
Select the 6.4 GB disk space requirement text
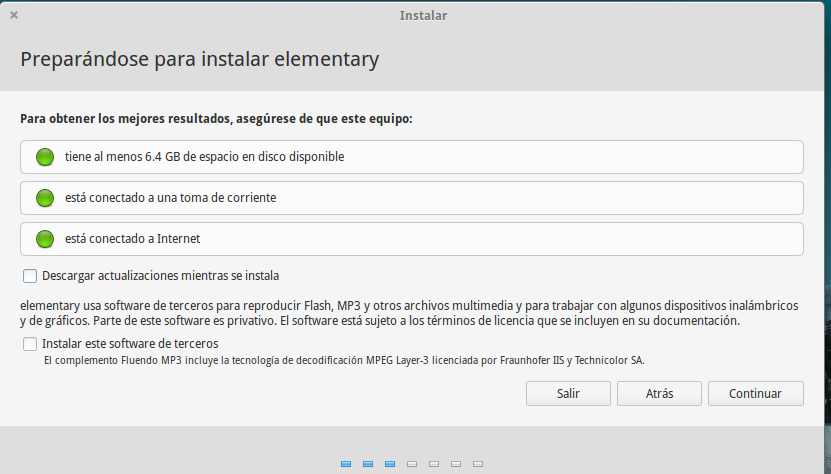pyautogui.click(x=205, y=157)
